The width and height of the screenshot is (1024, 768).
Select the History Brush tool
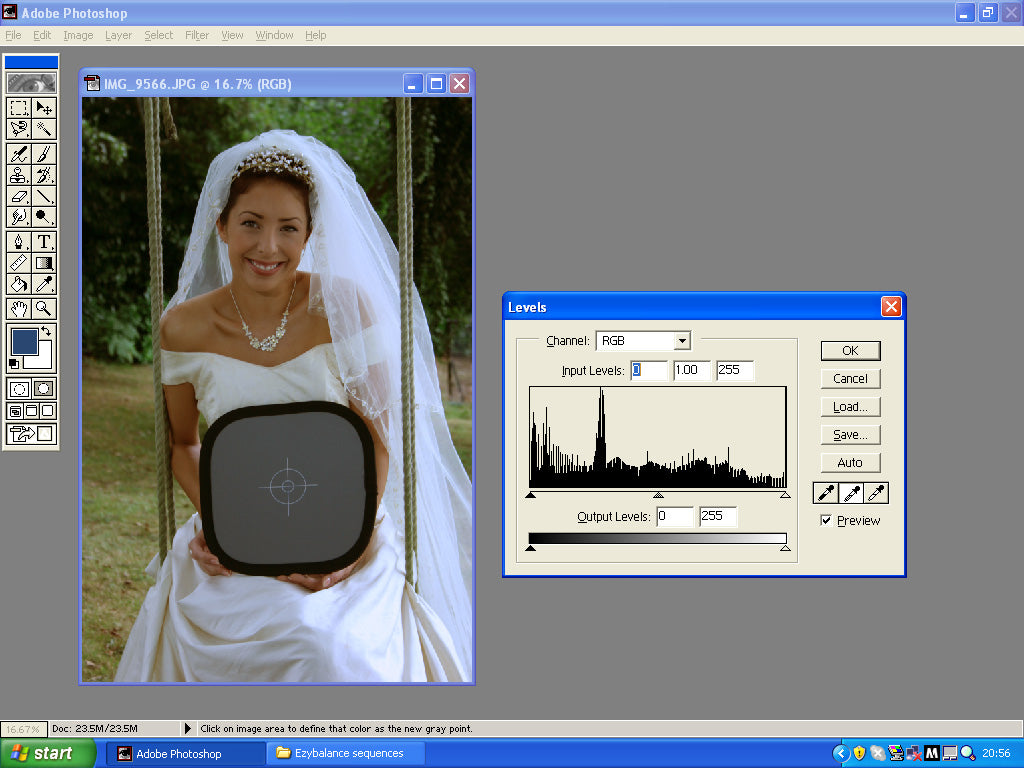click(x=44, y=174)
